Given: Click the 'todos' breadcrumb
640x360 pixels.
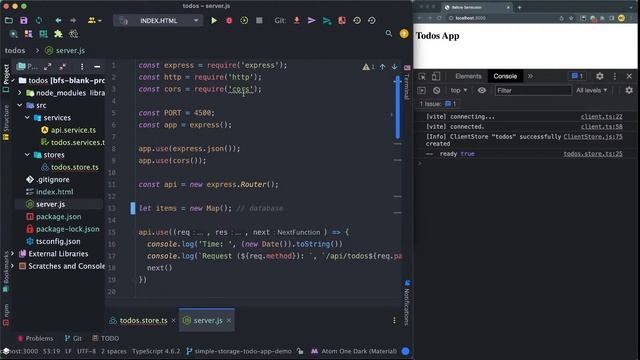Looking at the screenshot, I should (15, 51).
